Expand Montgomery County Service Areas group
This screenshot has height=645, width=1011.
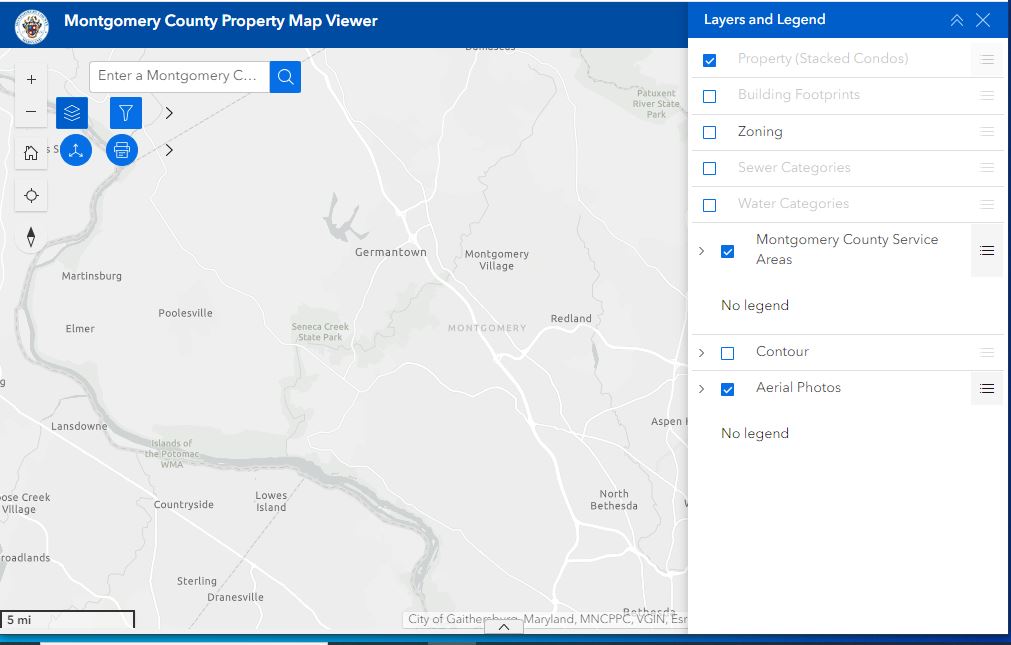[x=701, y=251]
